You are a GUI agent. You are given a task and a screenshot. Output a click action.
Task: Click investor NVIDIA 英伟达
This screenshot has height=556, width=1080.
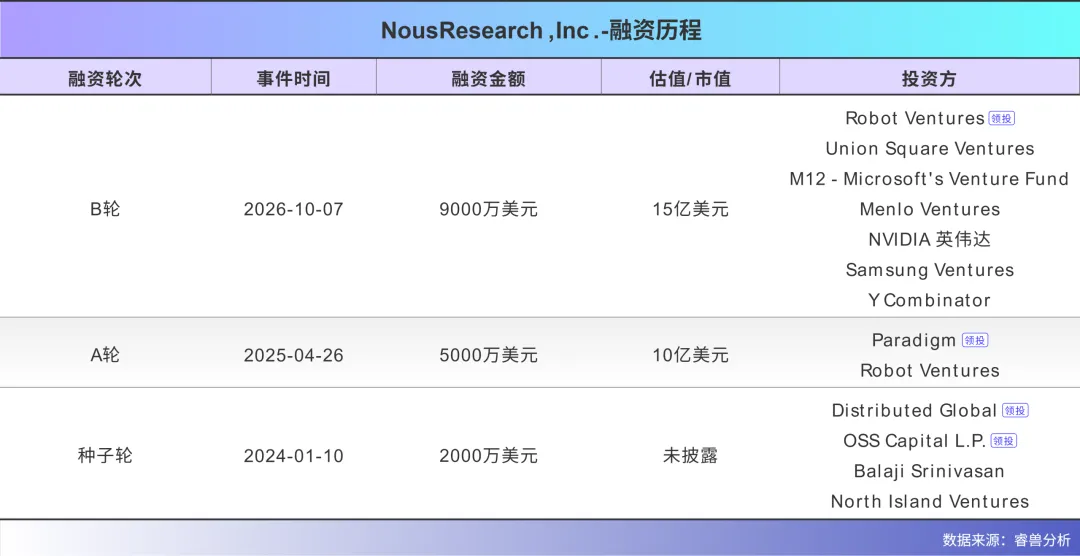pos(930,239)
